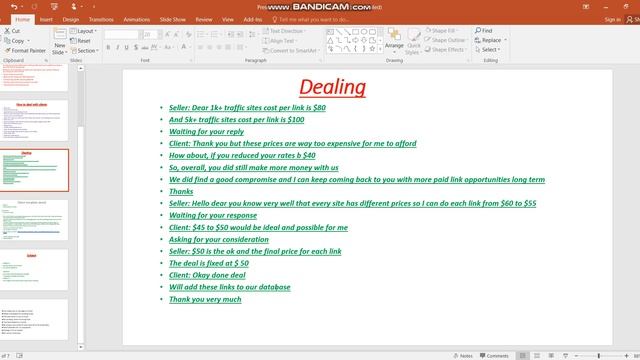Click 'Thank you very much' bullet text
This screenshot has height=360, width=640.
tap(205, 299)
